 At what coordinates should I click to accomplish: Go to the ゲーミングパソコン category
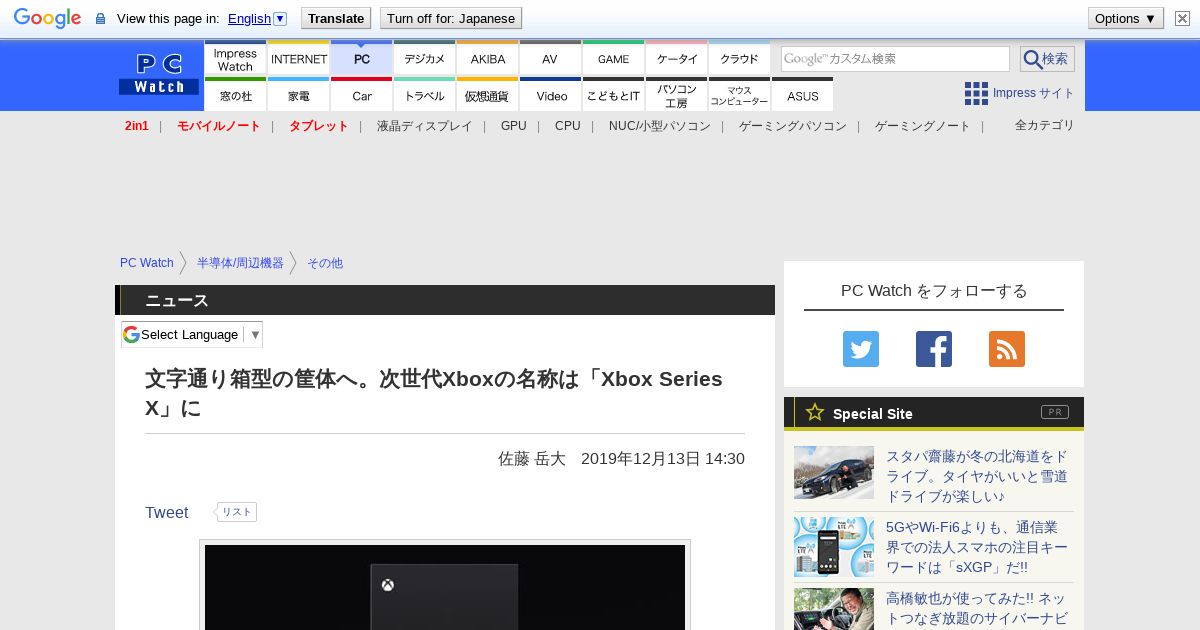tap(793, 126)
